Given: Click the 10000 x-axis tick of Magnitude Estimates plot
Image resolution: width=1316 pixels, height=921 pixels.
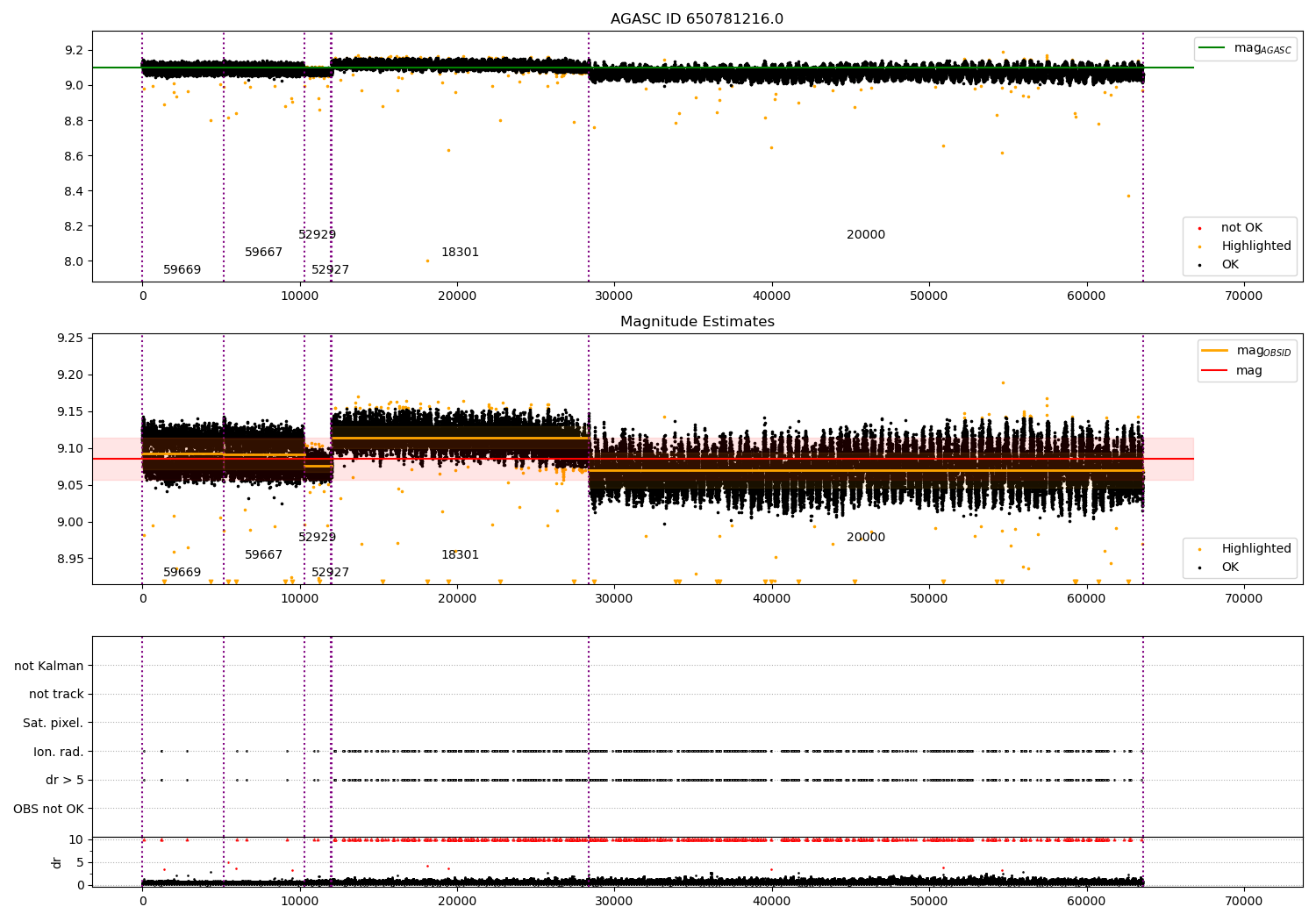Looking at the screenshot, I should pos(300,599).
